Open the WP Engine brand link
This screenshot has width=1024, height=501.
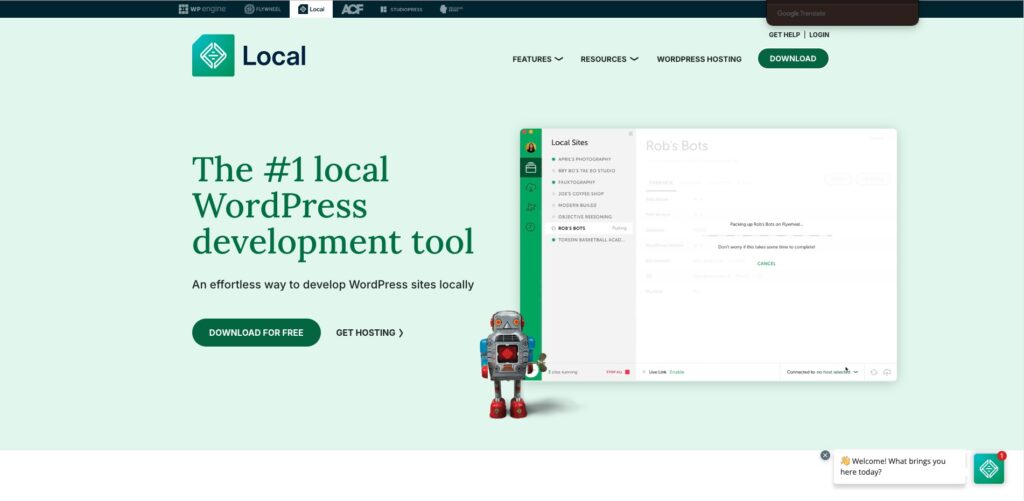click(202, 9)
